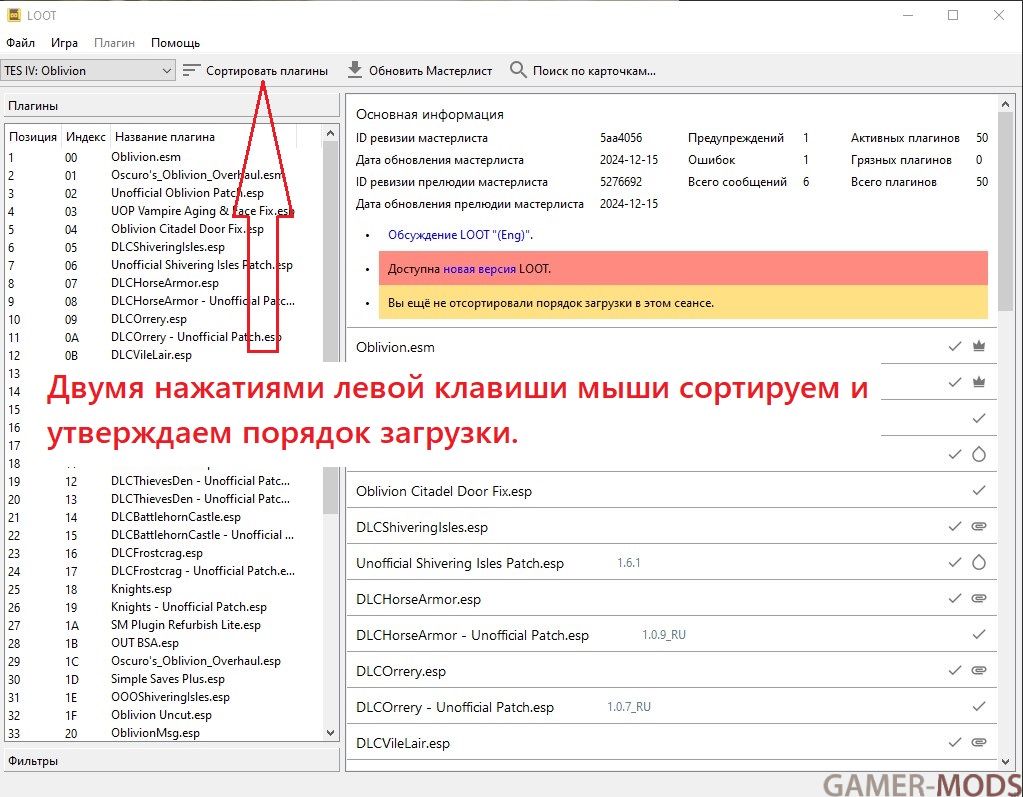This screenshot has width=1023, height=797.
Task: Click the checkmark on the DLCHorseArmor - Unofficial Patch.esp card
Action: (x=979, y=634)
